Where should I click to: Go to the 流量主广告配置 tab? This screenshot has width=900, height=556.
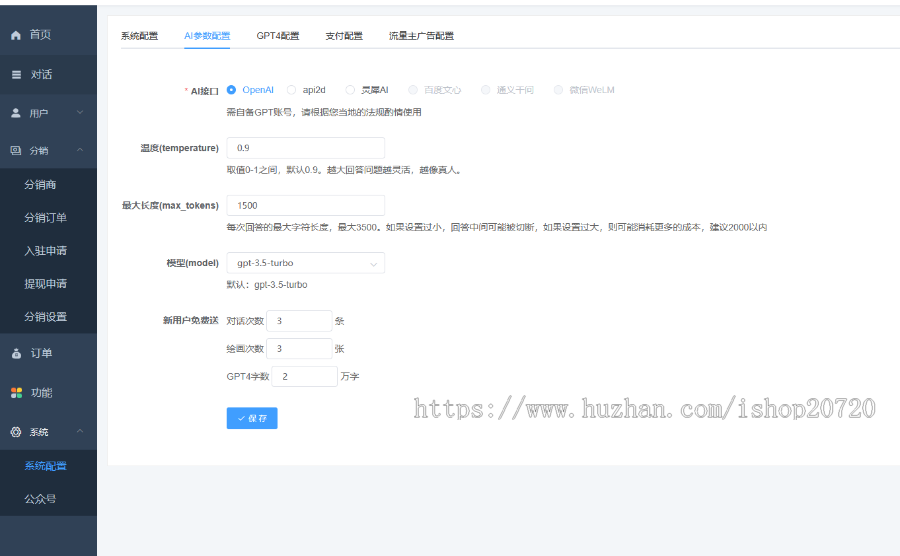click(421, 36)
